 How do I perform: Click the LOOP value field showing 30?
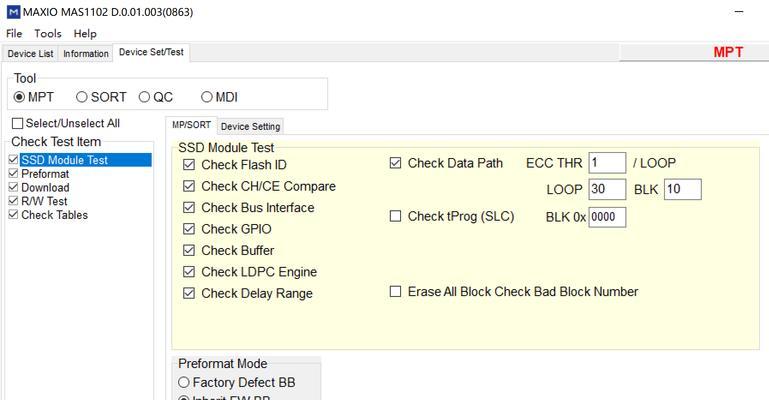coord(607,189)
